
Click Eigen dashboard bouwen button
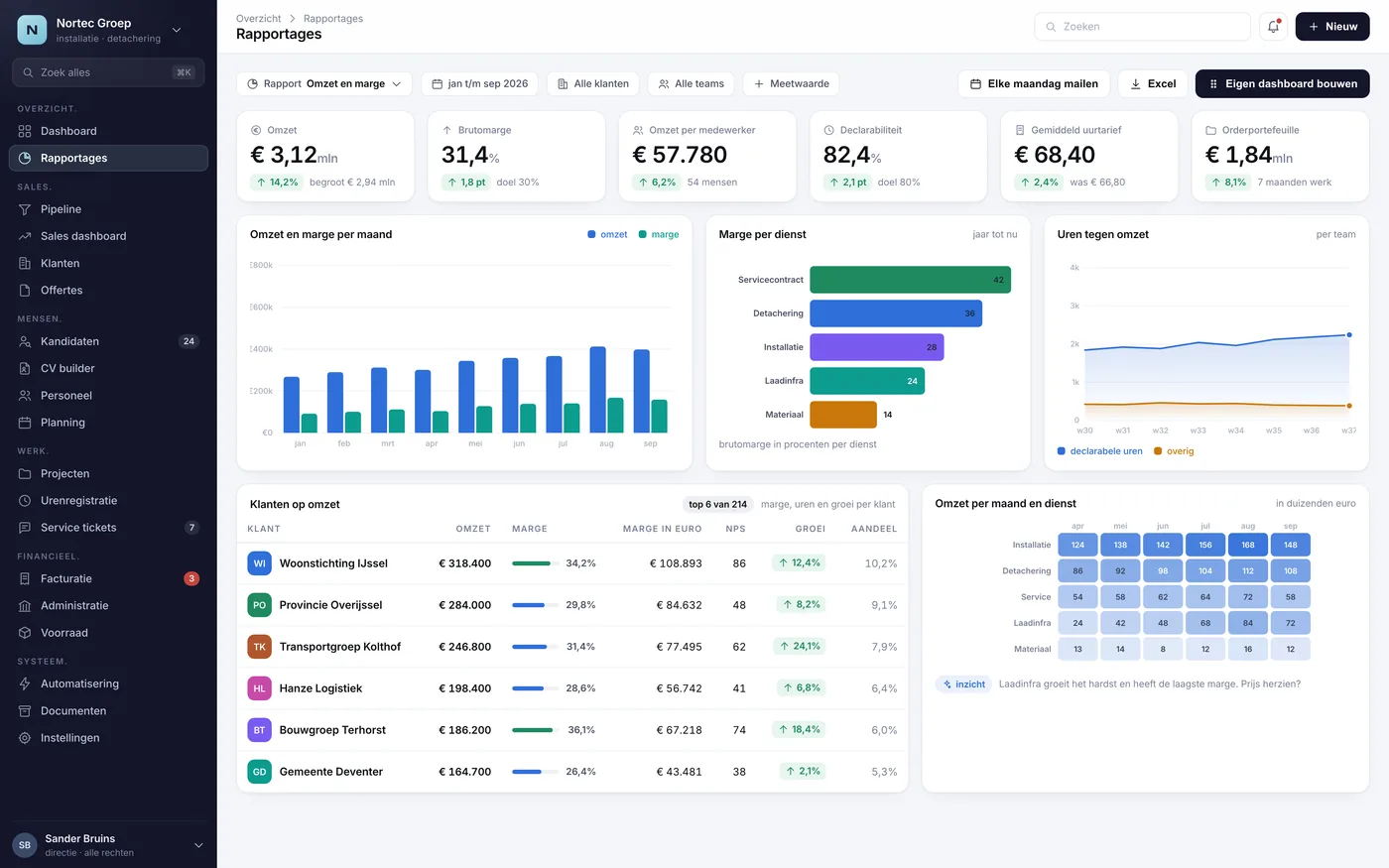point(1283,84)
